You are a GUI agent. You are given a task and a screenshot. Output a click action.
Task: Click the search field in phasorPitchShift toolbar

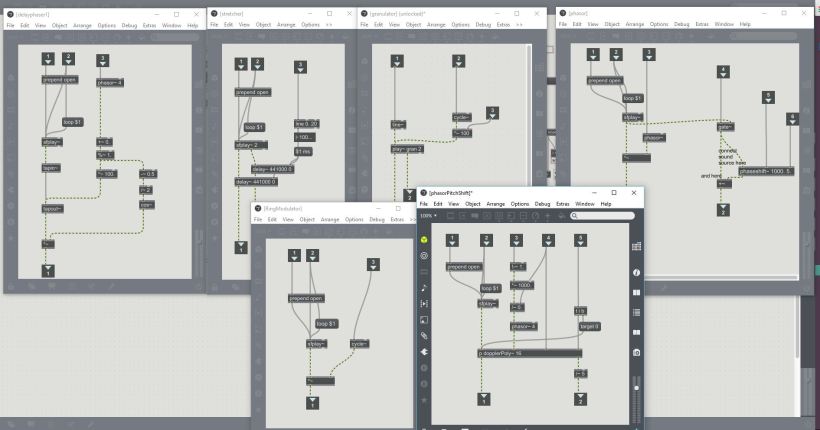(603, 215)
